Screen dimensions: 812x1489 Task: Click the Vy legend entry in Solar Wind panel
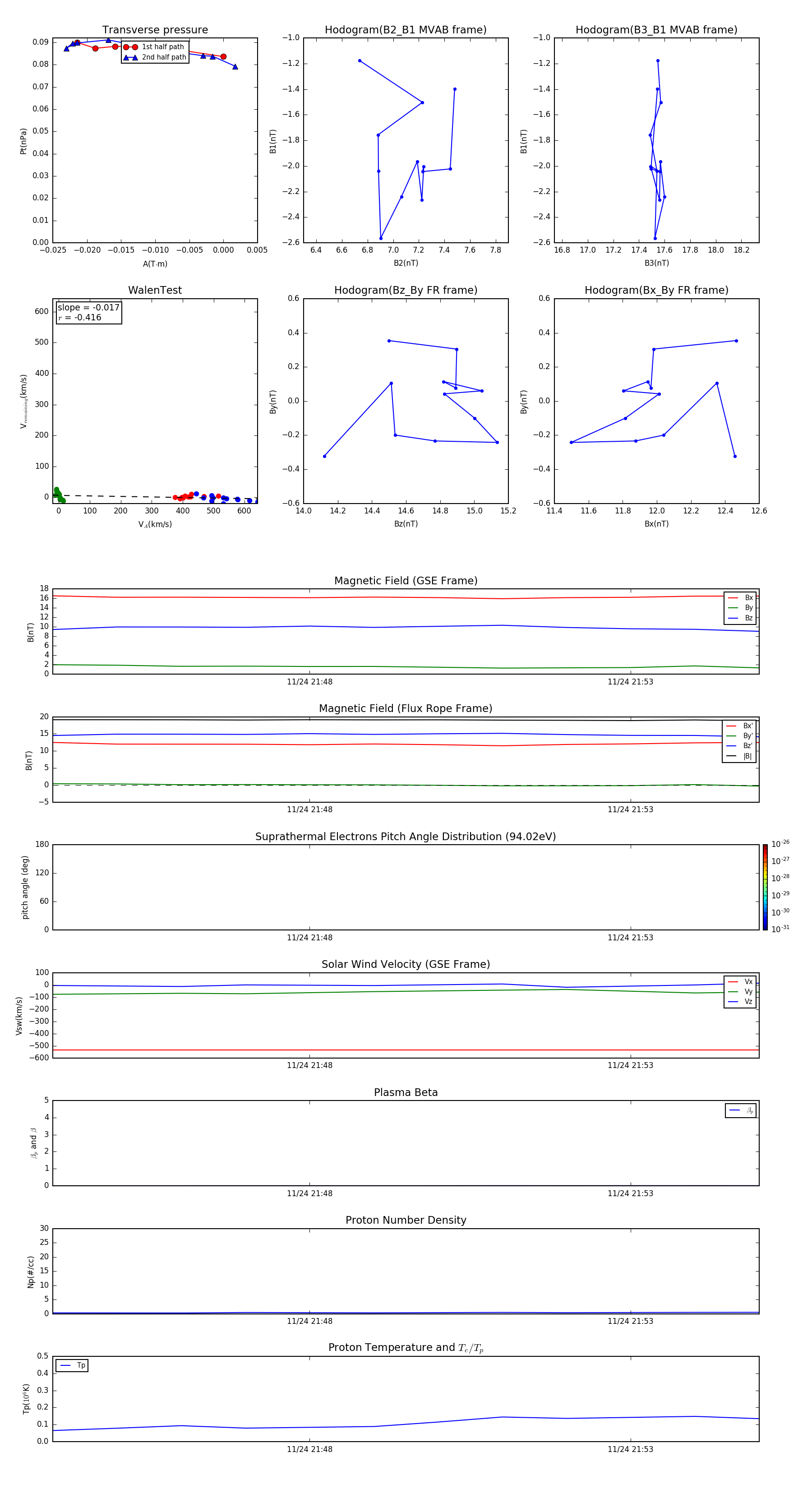740,991
